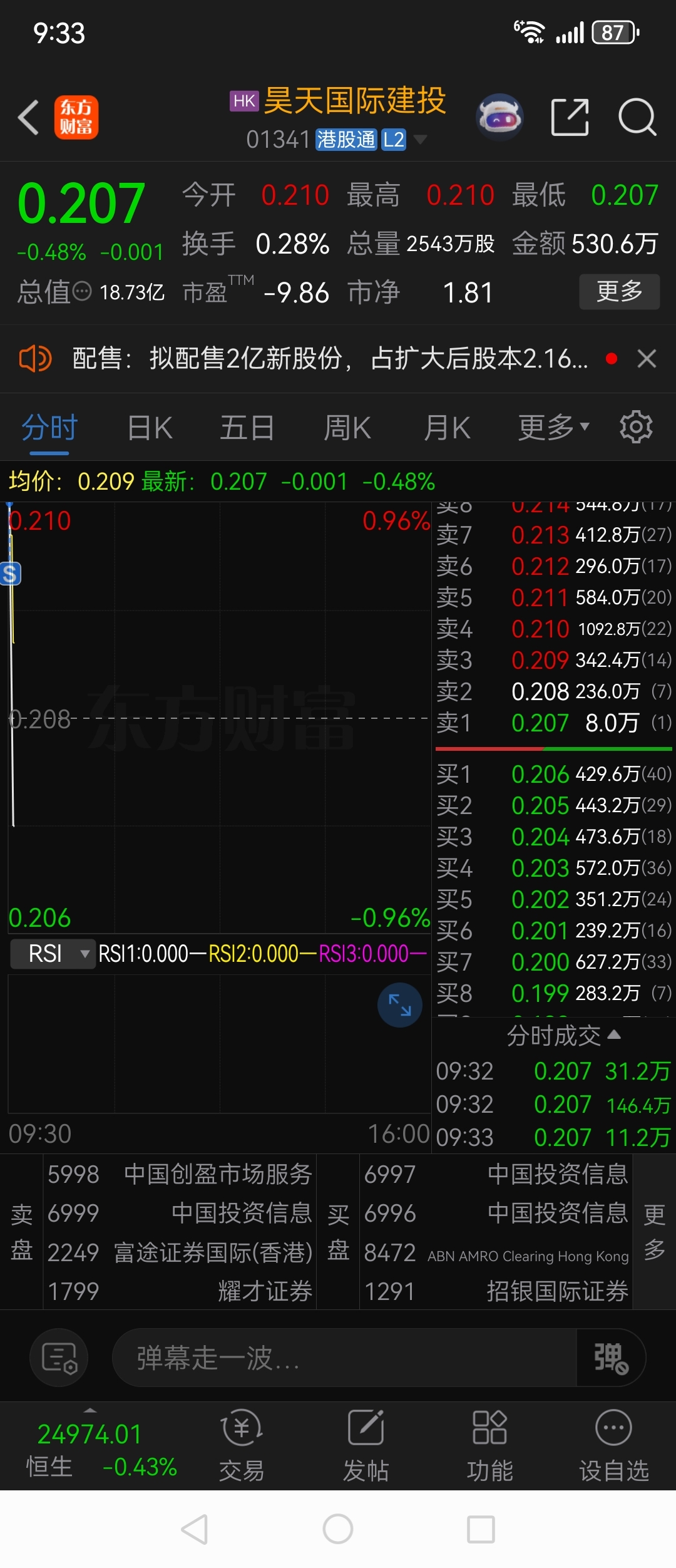Expand chart to fullscreen icon
Screen dimensions: 676x1568
pos(400,1005)
